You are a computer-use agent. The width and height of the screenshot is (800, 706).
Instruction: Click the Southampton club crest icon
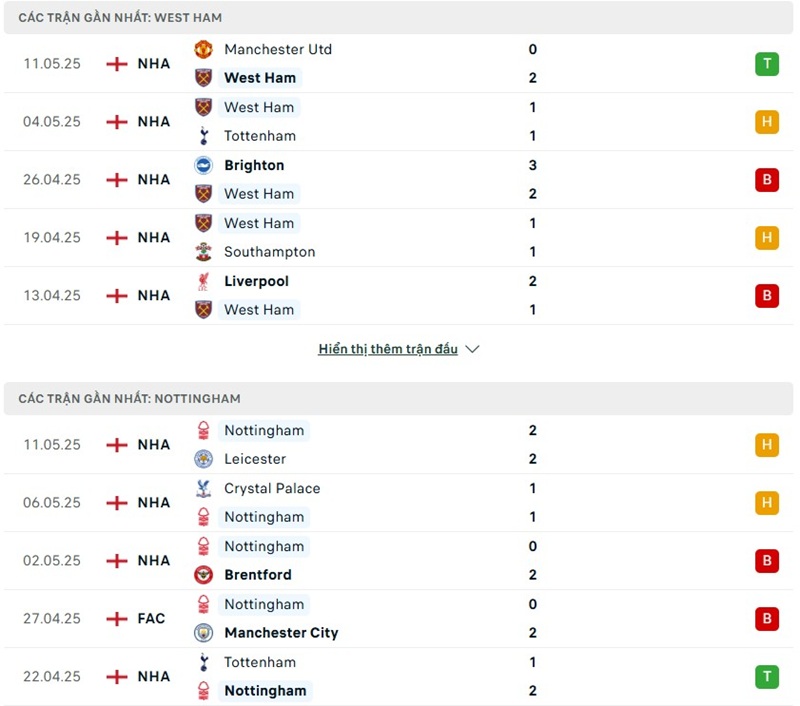pos(204,252)
